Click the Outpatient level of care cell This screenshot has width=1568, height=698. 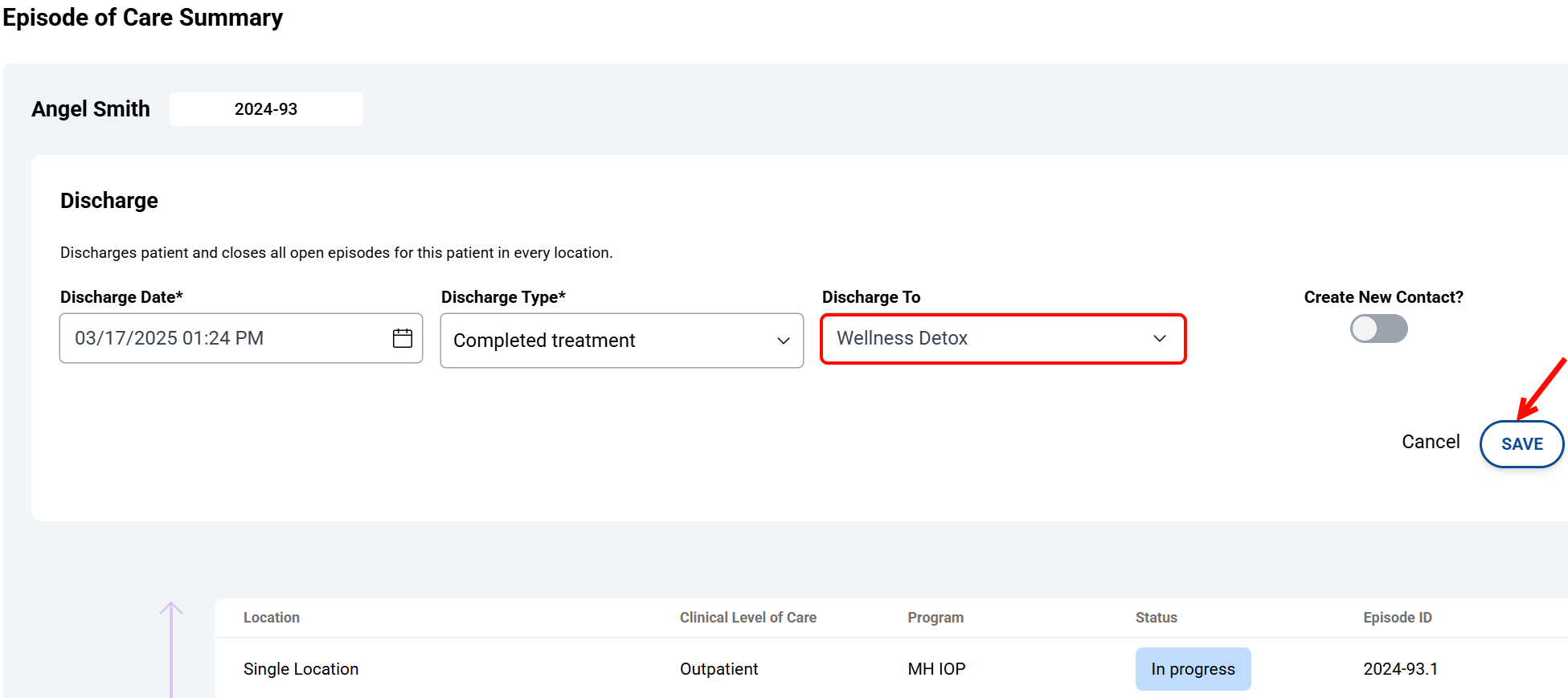pyautogui.click(x=718, y=669)
